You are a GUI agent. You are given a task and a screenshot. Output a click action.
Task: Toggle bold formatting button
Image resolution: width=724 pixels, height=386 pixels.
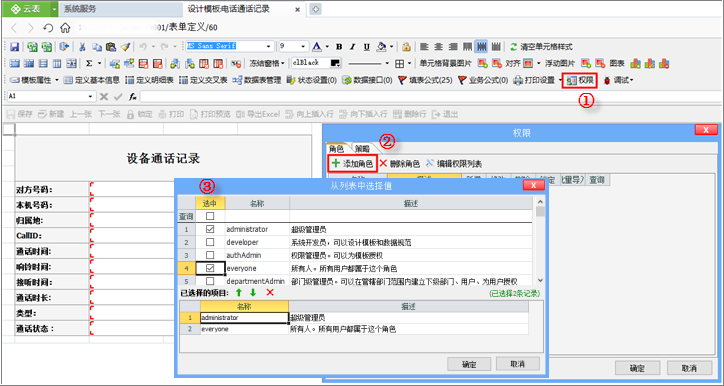(x=339, y=47)
